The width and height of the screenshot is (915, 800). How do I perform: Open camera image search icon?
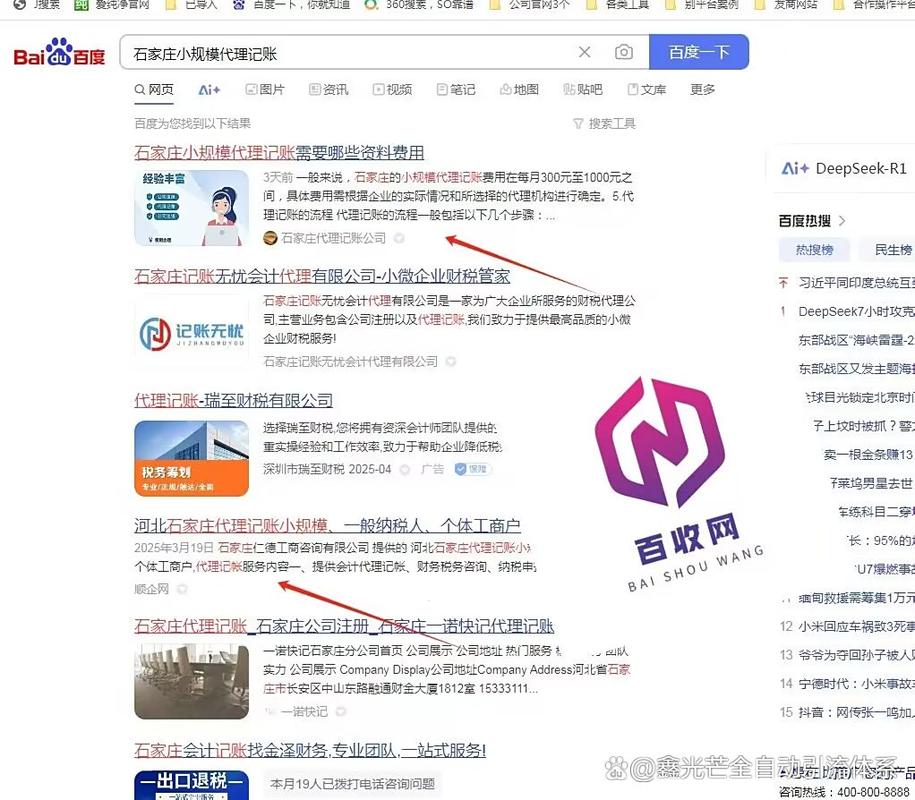[x=623, y=53]
